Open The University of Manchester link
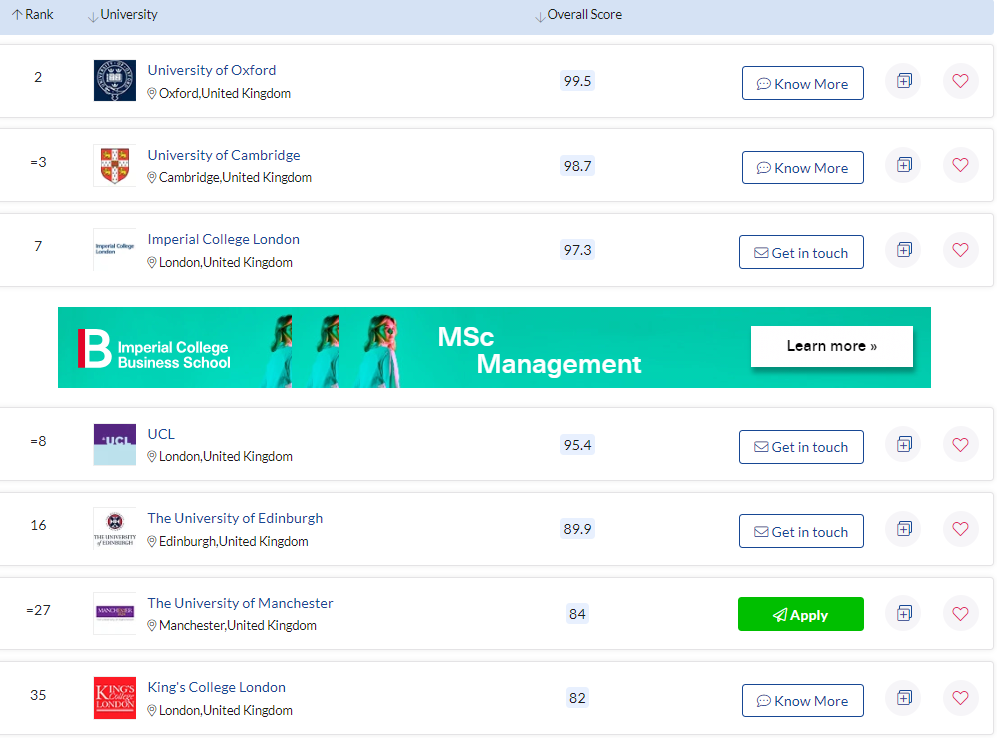 tap(240, 603)
